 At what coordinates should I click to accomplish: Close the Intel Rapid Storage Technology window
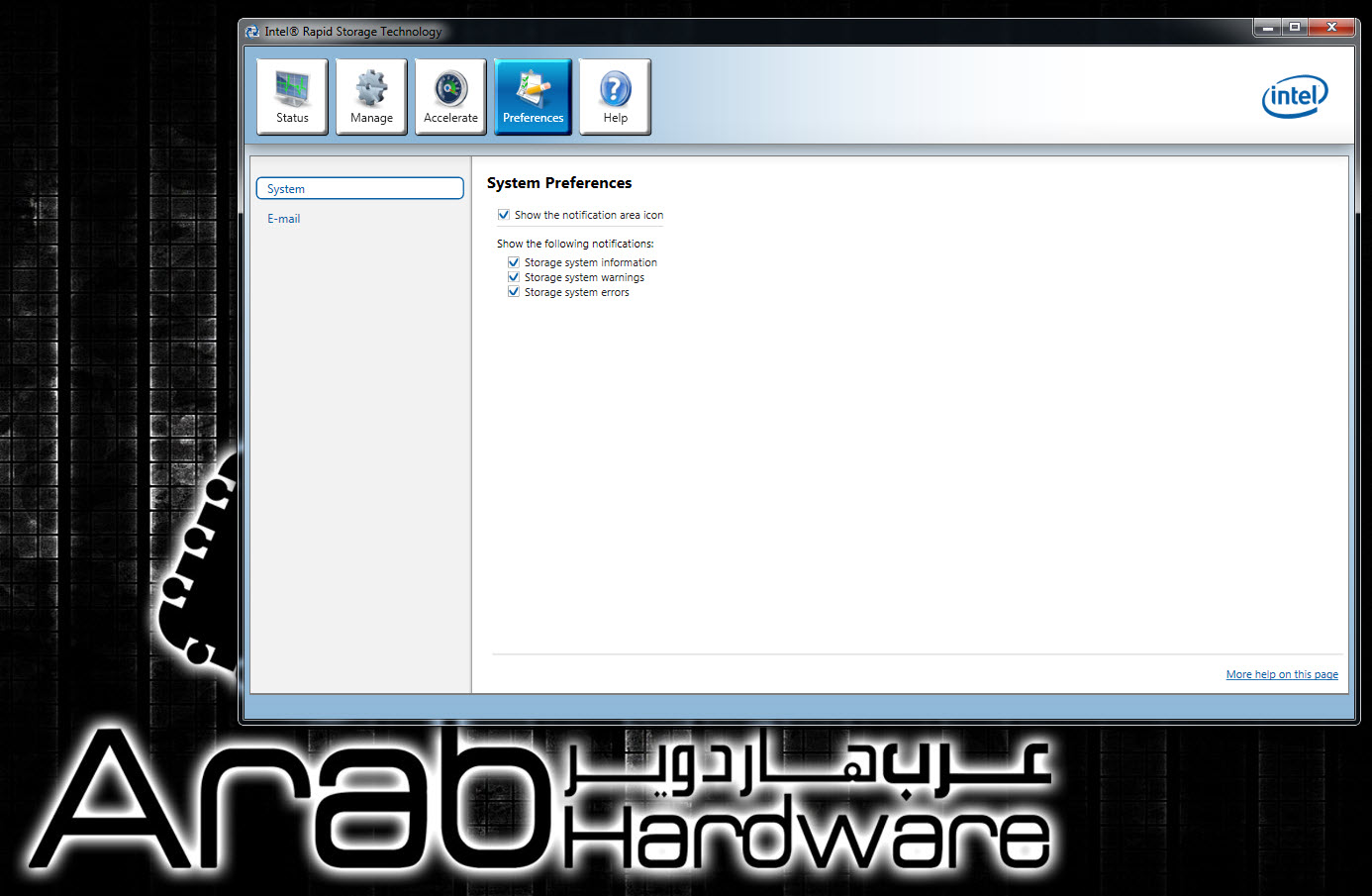(x=1331, y=27)
